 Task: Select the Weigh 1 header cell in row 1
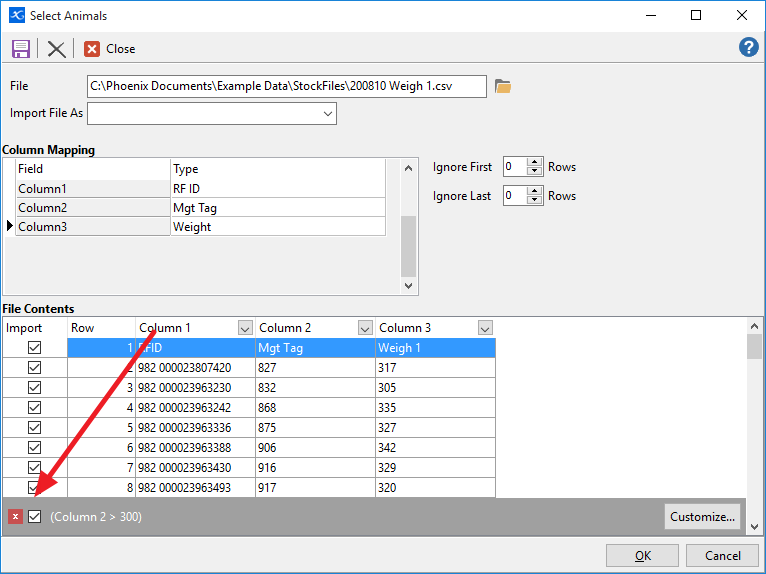[436, 348]
